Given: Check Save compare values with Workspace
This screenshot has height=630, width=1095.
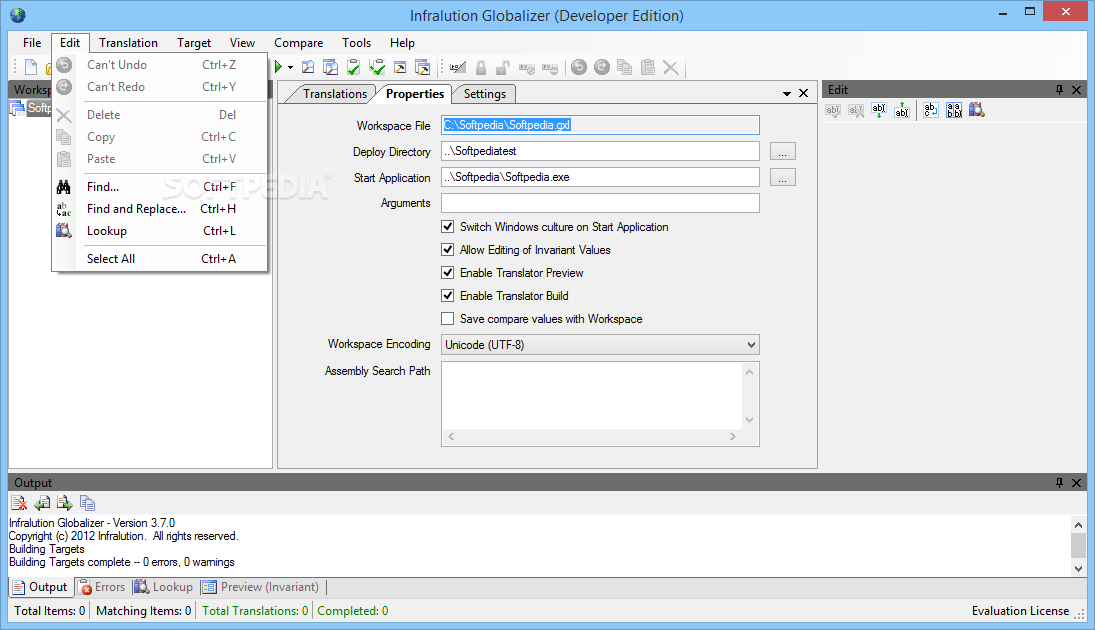Looking at the screenshot, I should pyautogui.click(x=448, y=318).
